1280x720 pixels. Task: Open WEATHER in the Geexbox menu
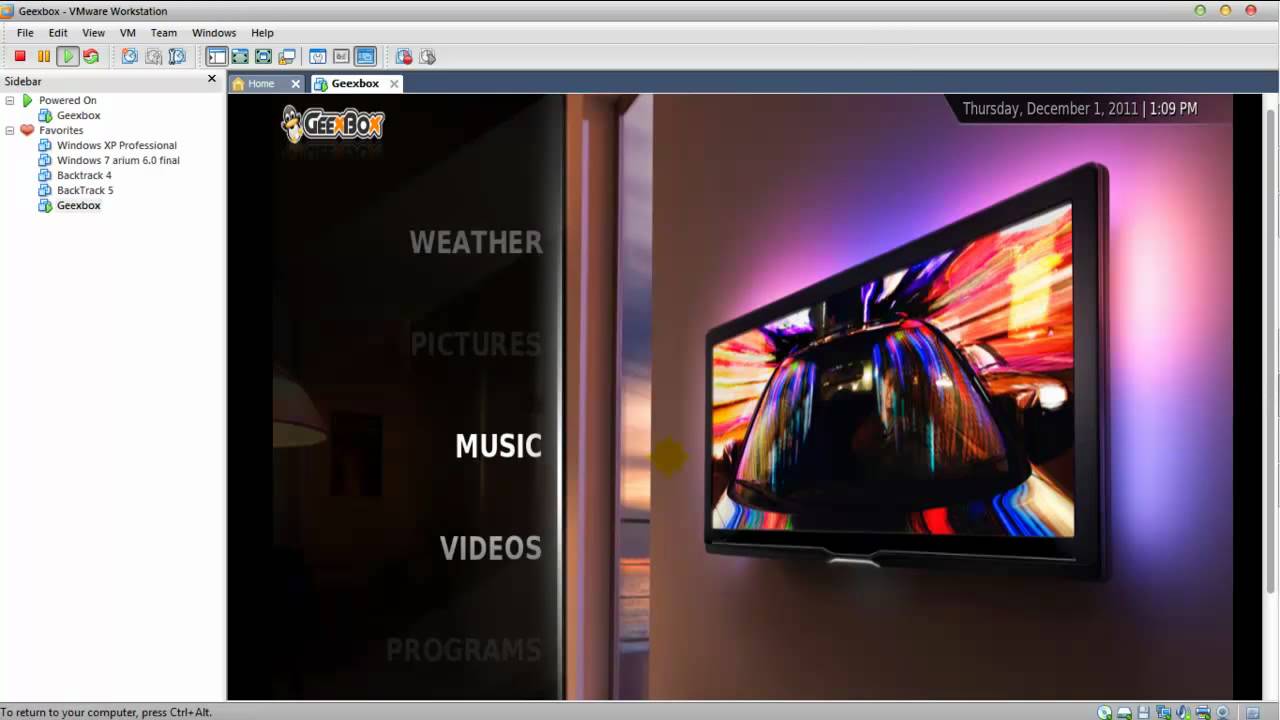pos(476,242)
